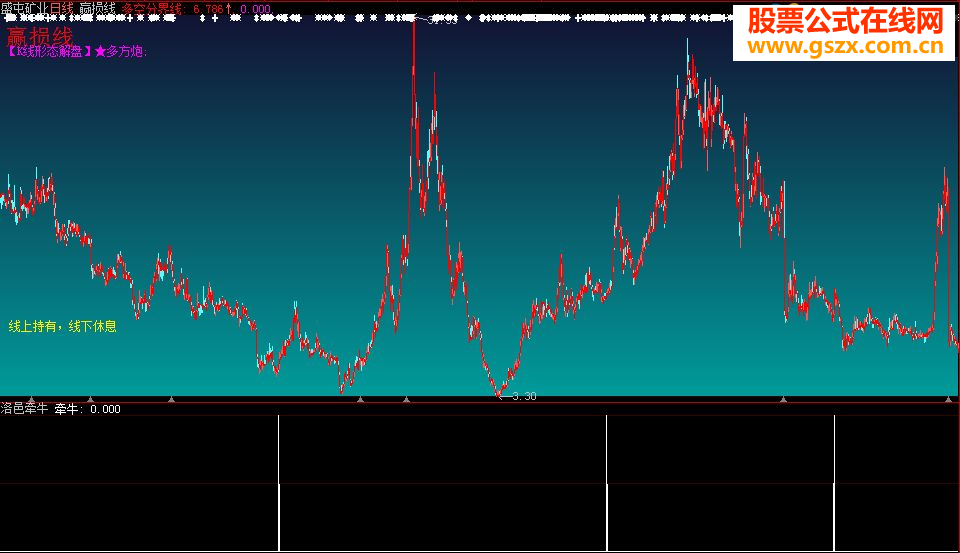This screenshot has width=960, height=553.
Task: Click the first white 牵牛 signal line
Action: (x=279, y=483)
